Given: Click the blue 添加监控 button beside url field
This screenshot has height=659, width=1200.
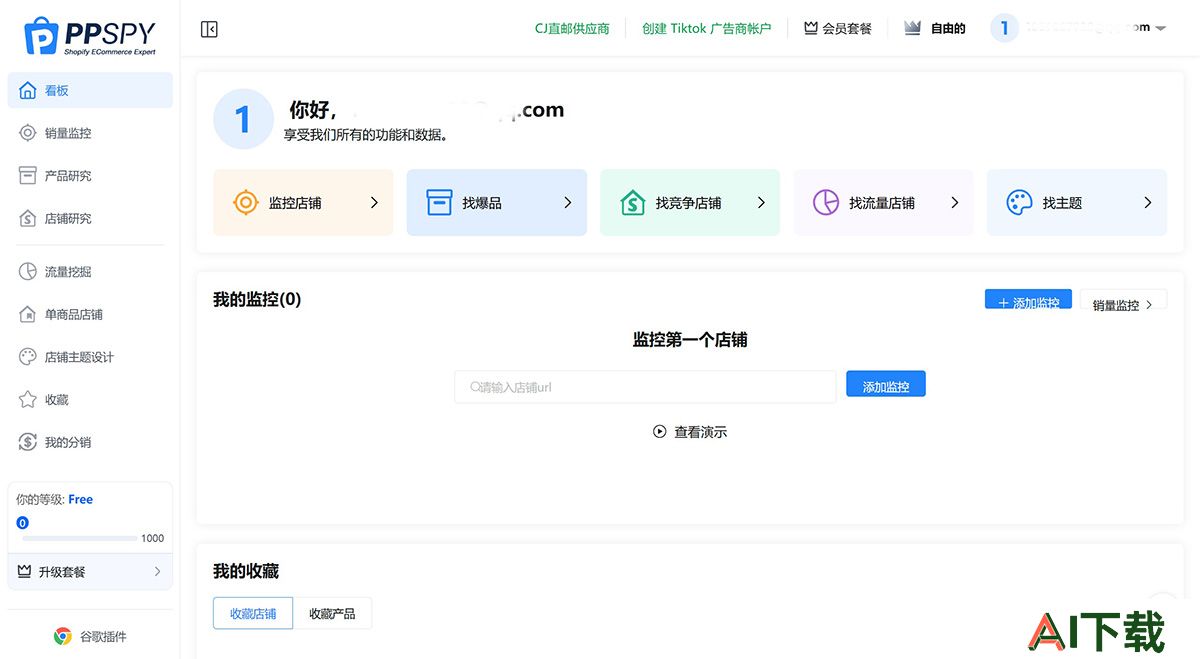Looking at the screenshot, I should click(x=886, y=385).
